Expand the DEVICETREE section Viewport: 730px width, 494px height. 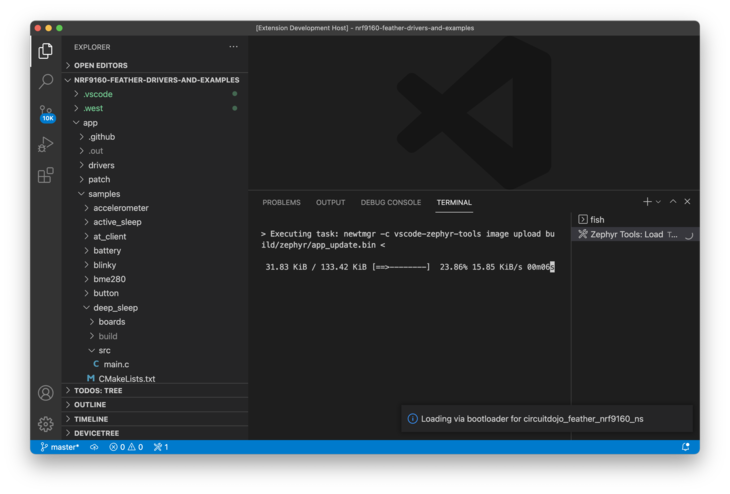(x=155, y=433)
